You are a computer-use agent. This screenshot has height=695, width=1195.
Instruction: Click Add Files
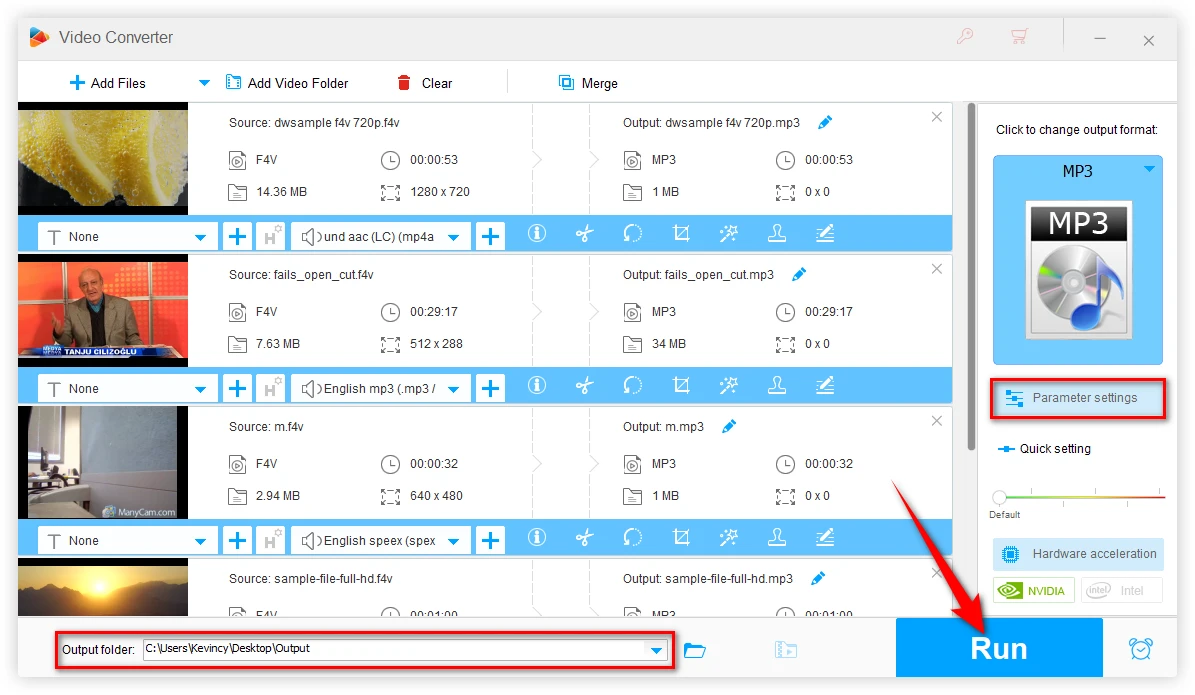click(x=107, y=83)
